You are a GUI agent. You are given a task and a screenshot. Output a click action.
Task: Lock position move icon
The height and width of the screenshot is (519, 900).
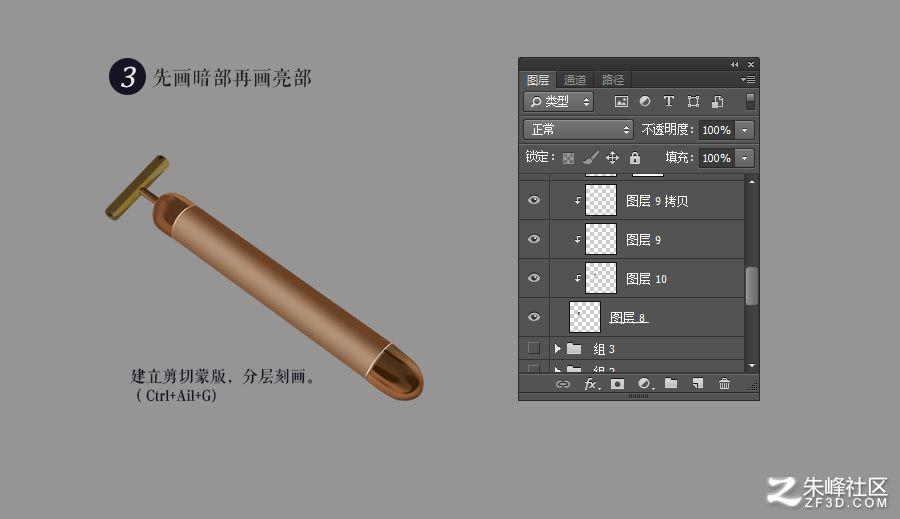(x=612, y=158)
